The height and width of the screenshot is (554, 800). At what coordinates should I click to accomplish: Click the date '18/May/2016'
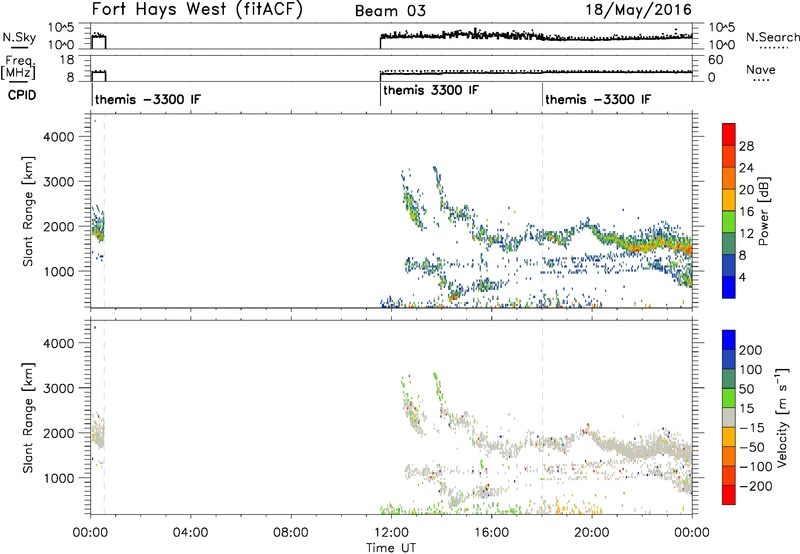click(x=638, y=10)
